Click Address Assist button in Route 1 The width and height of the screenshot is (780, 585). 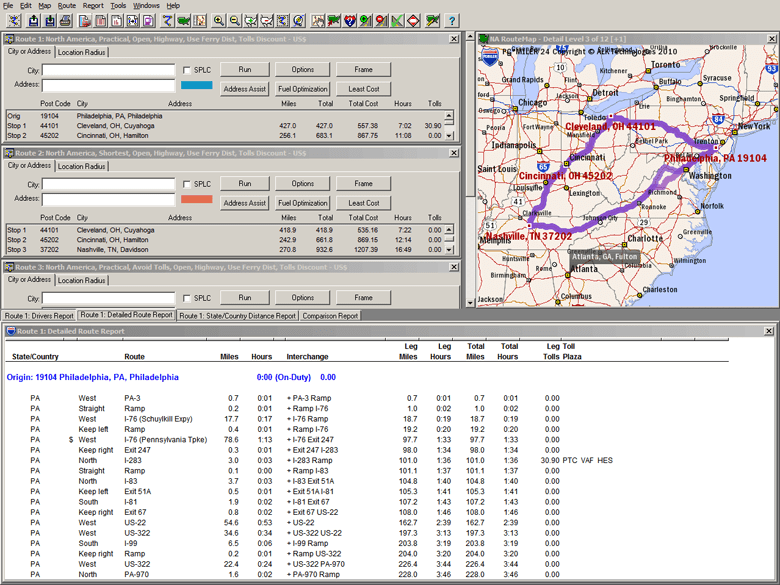245,89
